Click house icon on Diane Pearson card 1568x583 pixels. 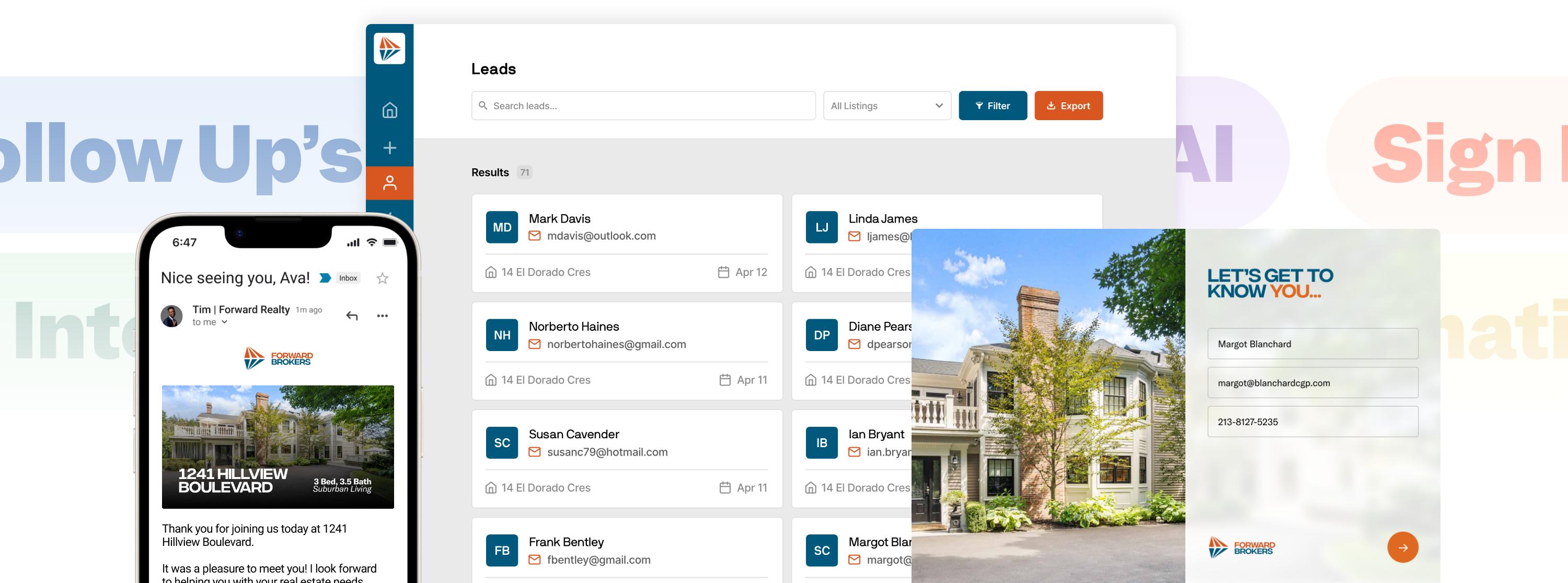coord(810,380)
